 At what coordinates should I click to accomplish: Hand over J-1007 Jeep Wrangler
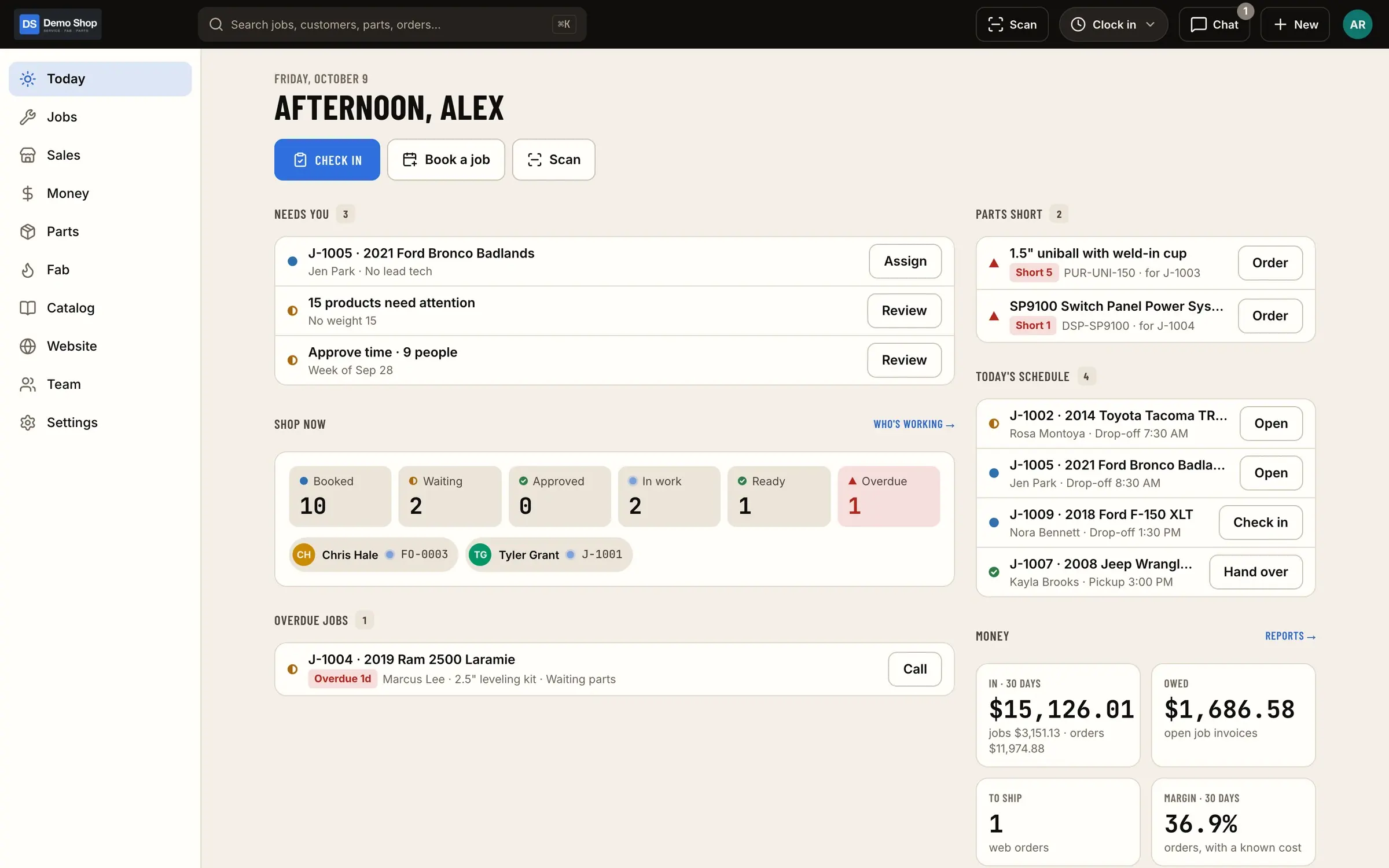pos(1256,572)
